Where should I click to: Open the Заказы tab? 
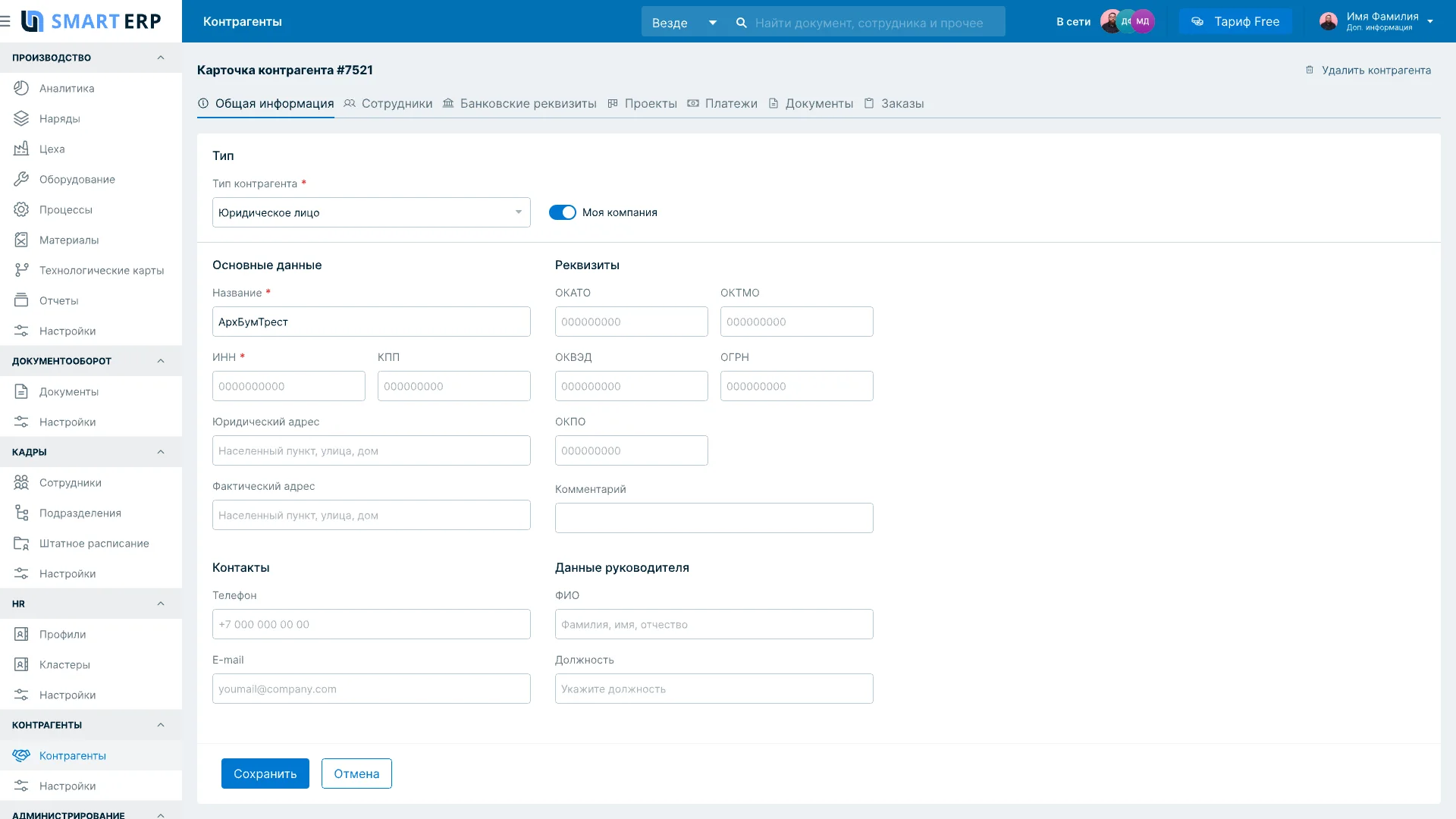coord(894,103)
